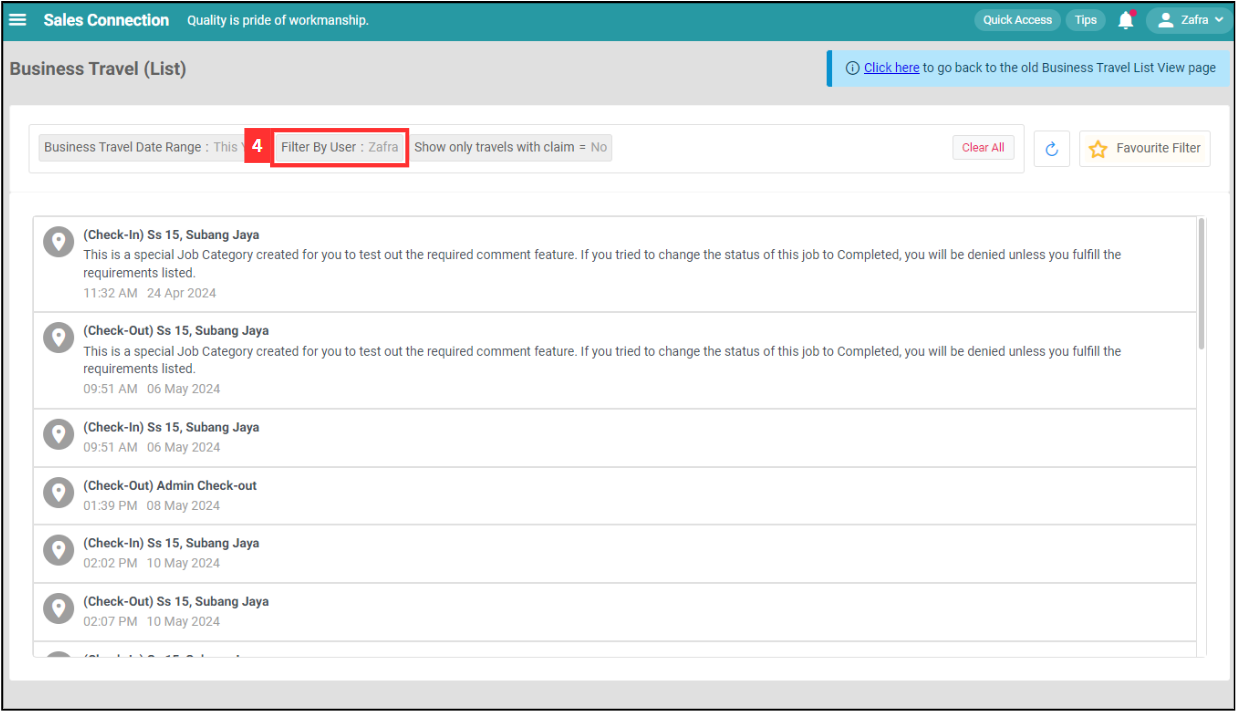
Task: Open '(Check-In) Ss 15, Subang Jaya' 11:32 AM entry
Action: 615,264
